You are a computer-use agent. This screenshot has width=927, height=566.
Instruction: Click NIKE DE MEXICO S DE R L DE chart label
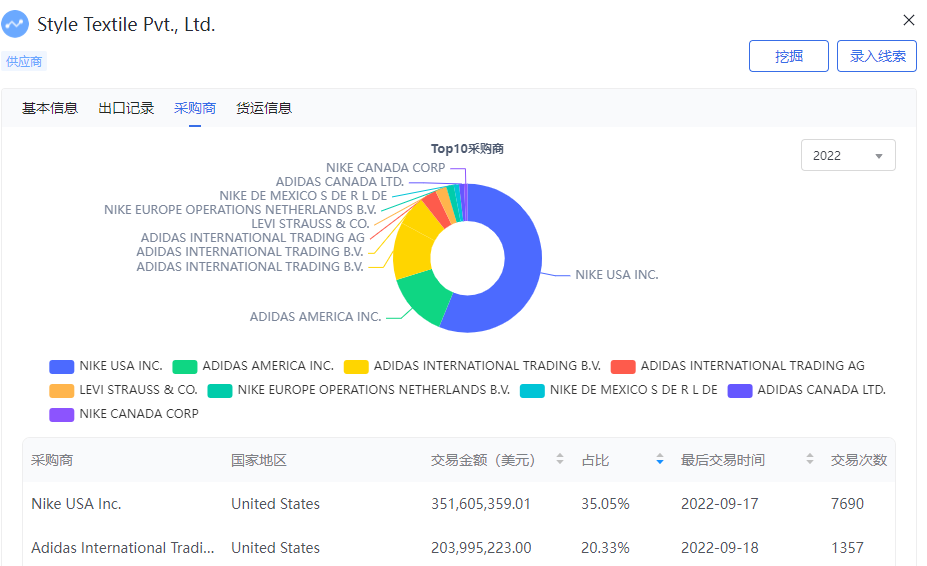[x=303, y=195]
